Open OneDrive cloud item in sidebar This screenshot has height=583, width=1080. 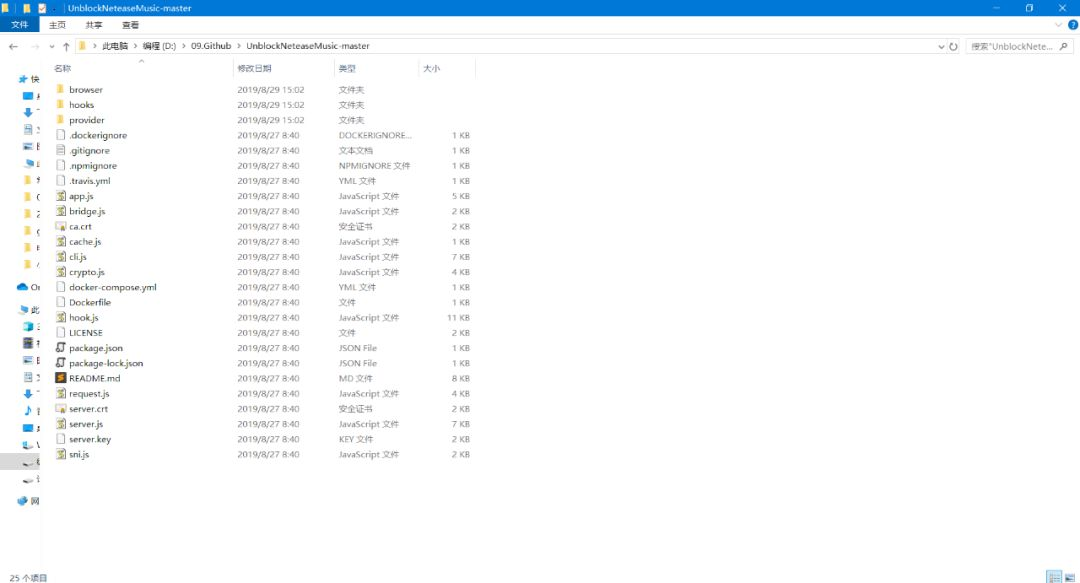pyautogui.click(x=23, y=287)
